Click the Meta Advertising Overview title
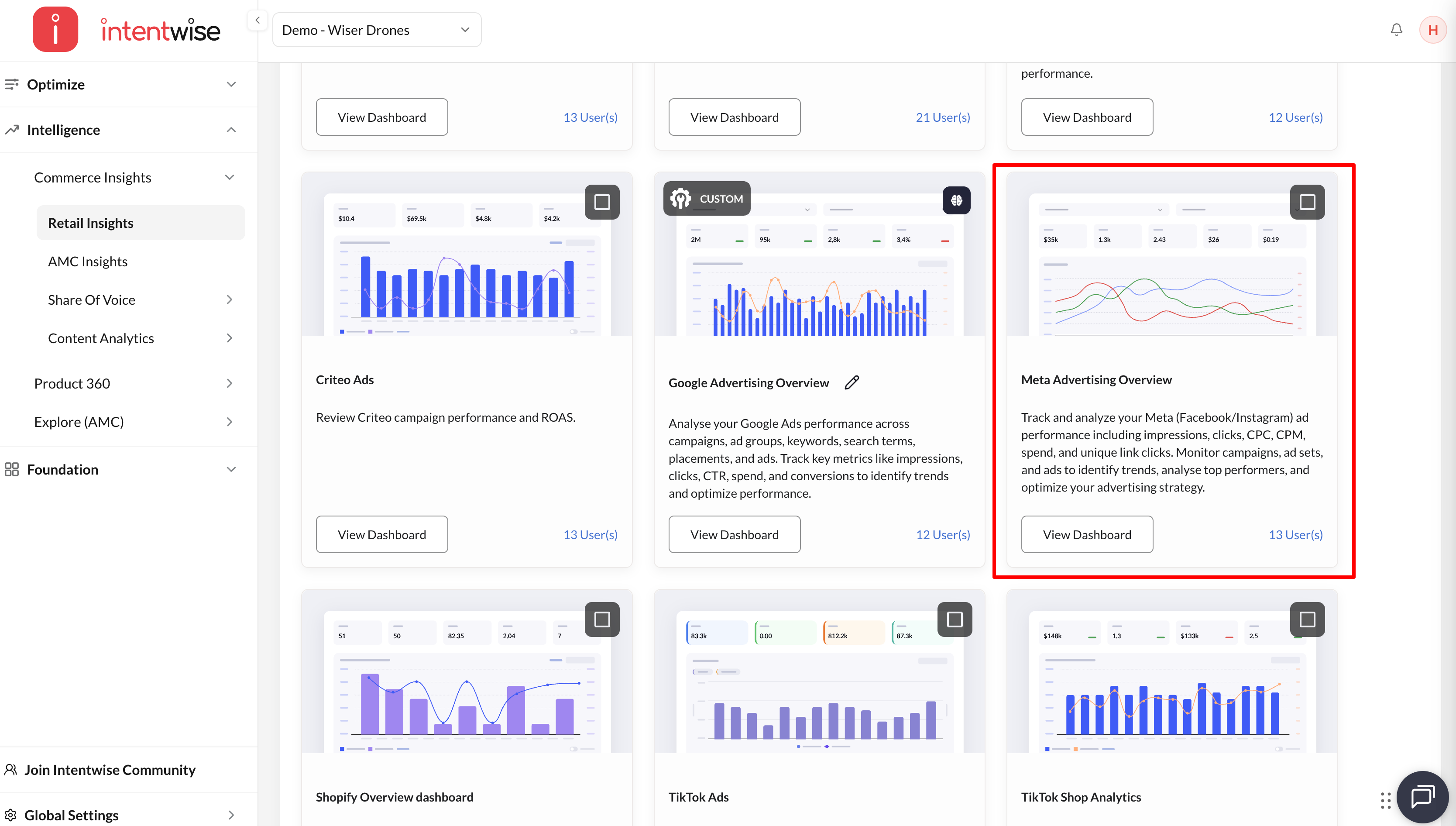 (x=1096, y=380)
